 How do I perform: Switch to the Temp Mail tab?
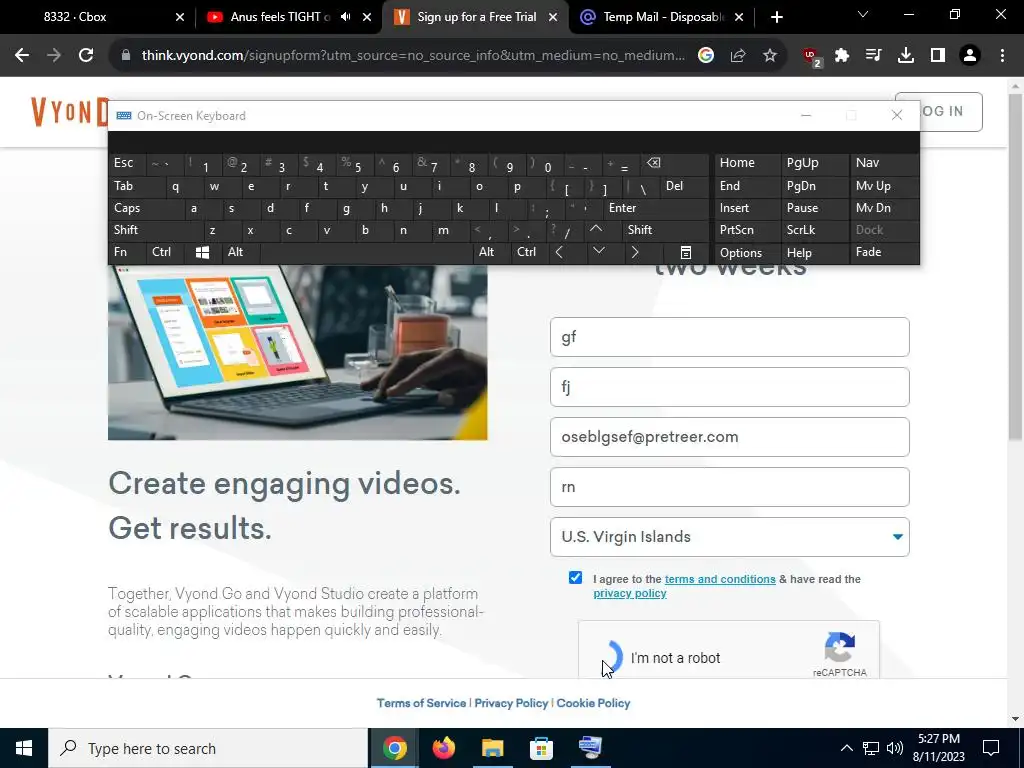(663, 17)
